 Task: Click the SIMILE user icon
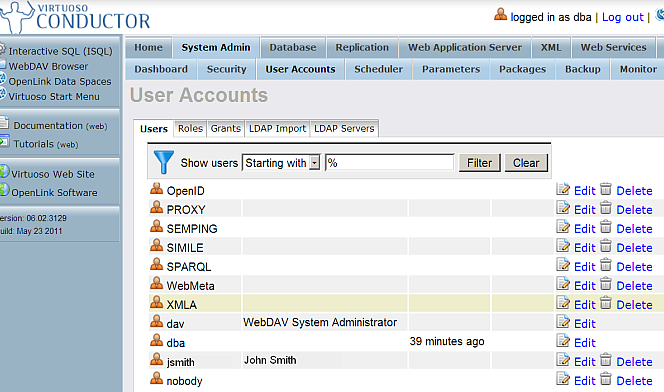tap(157, 246)
